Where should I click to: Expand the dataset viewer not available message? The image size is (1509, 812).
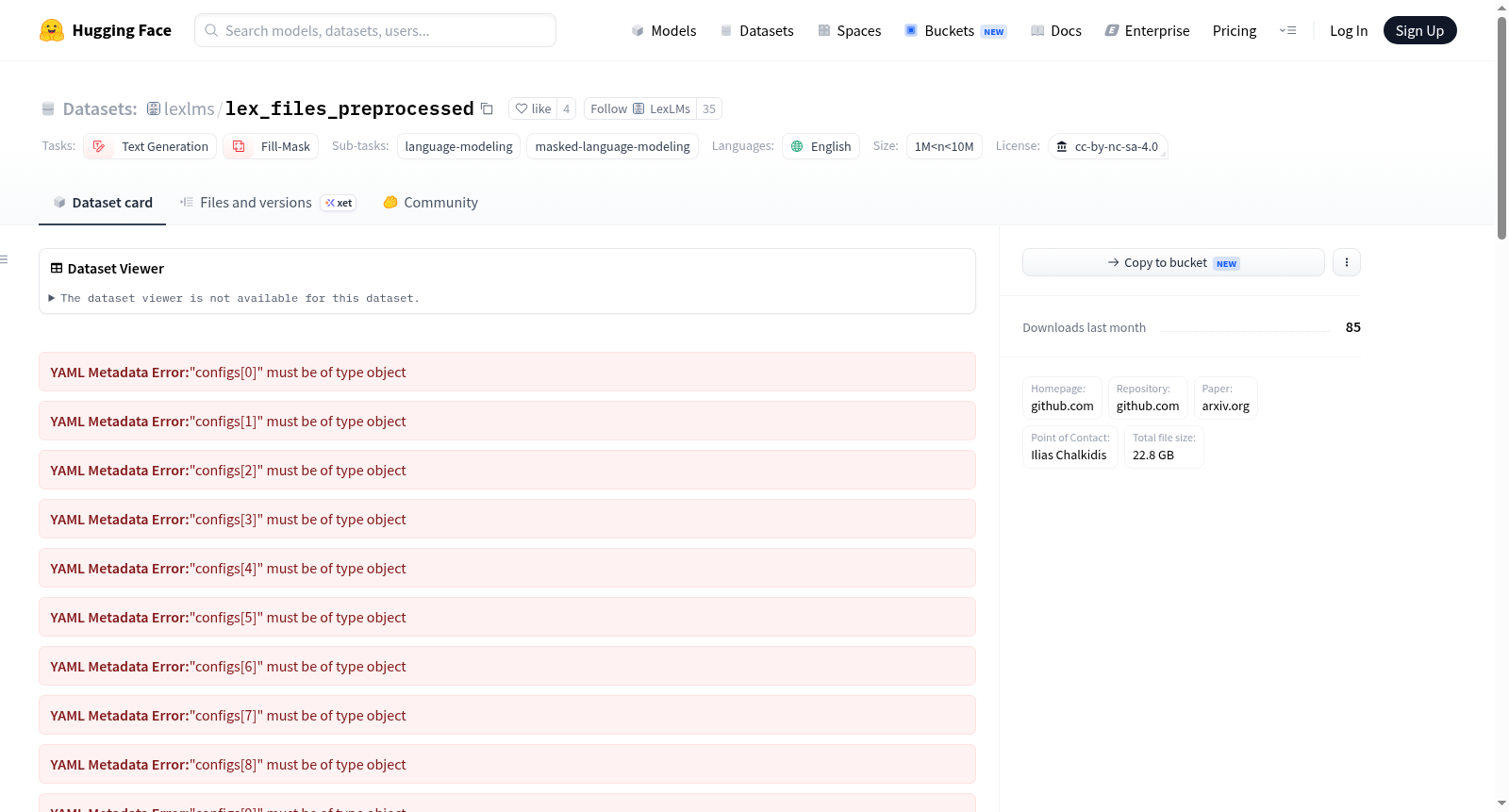[234, 298]
